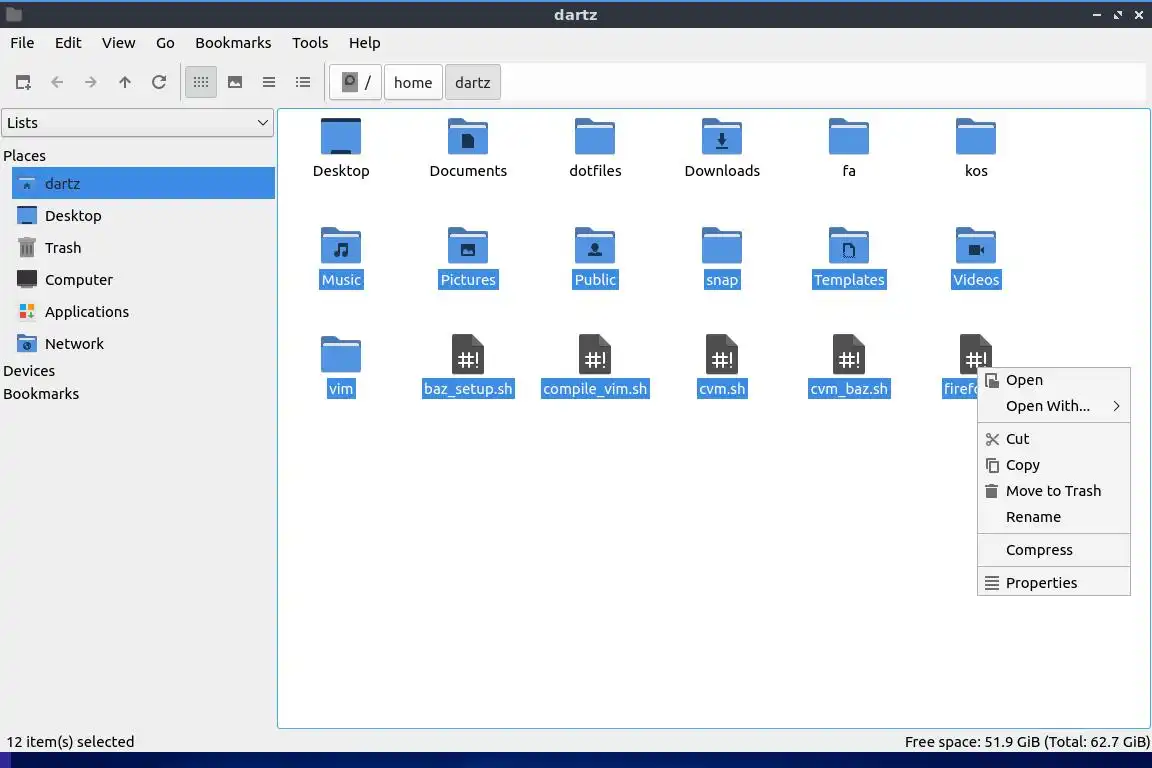1152x768 pixels.
Task: Go forward with the right arrow
Action: pyautogui.click(x=90, y=82)
